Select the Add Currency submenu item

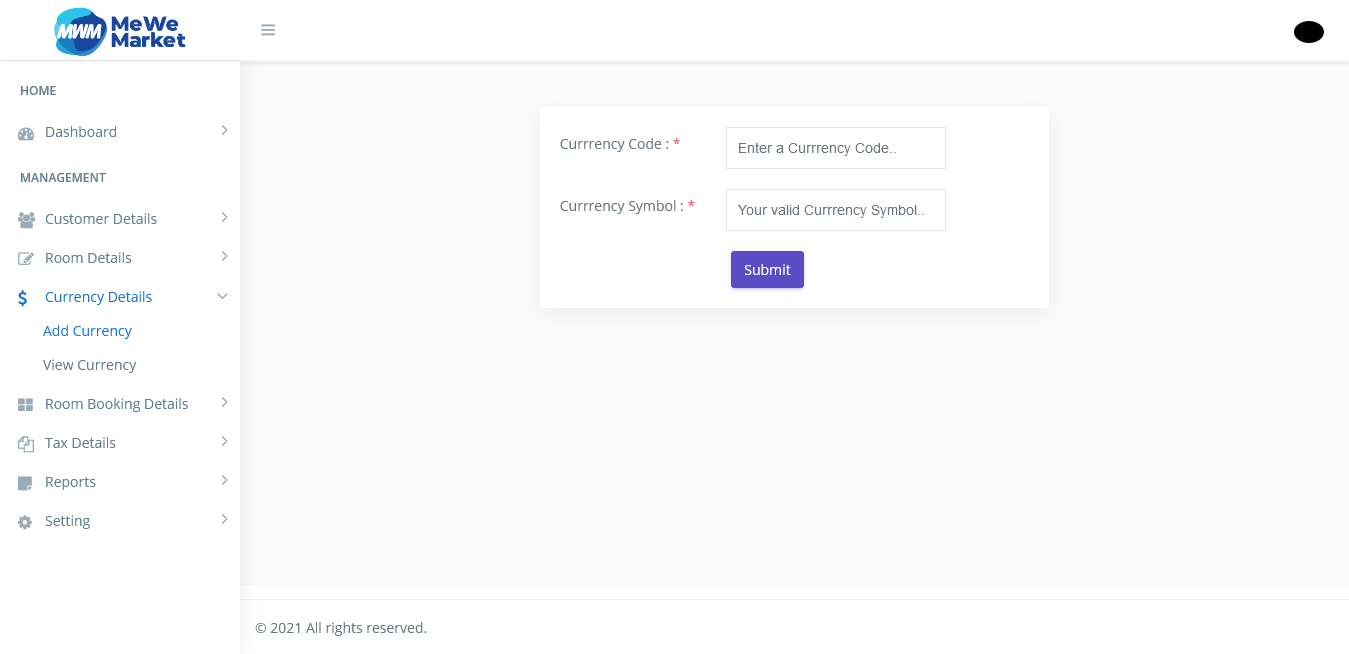coord(88,331)
